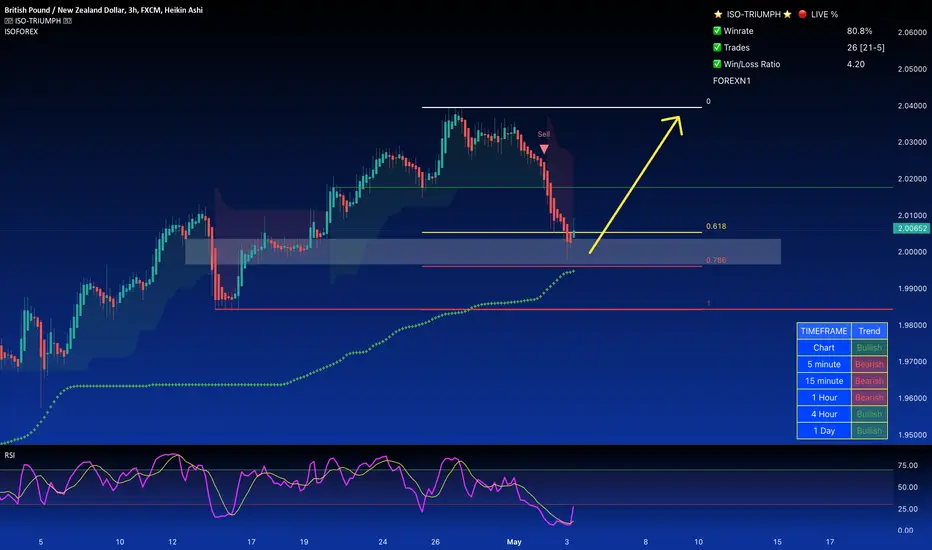Click the 2.06000 price axis label

[912, 32]
